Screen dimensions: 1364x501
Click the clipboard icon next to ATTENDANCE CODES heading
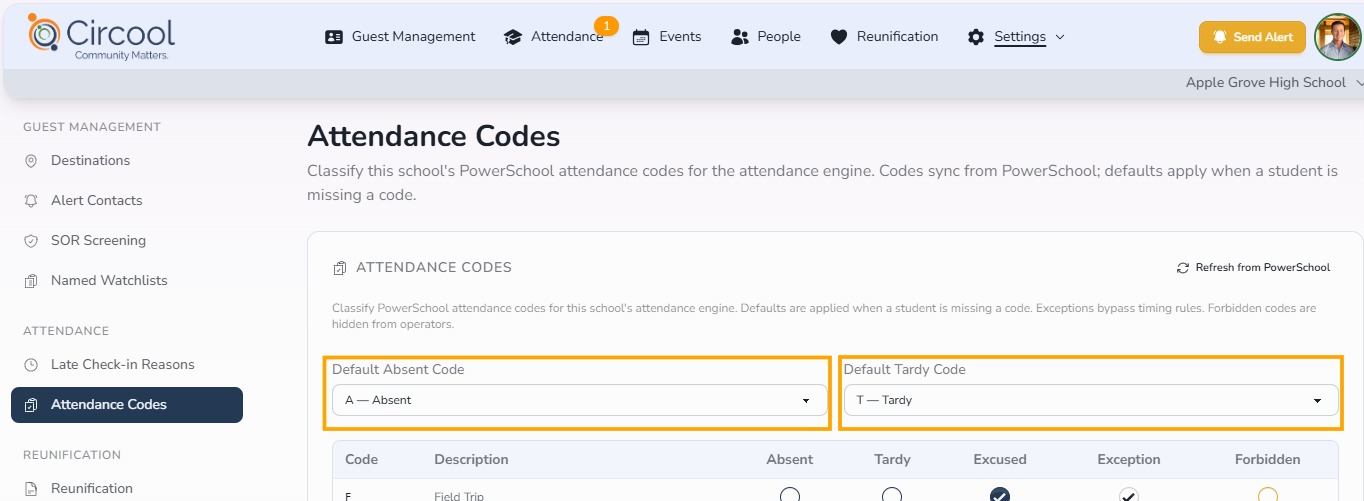pyautogui.click(x=340, y=268)
